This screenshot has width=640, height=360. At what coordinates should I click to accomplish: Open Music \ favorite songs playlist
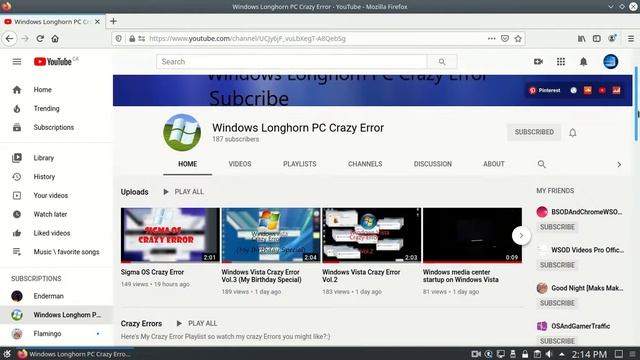(x=56, y=252)
